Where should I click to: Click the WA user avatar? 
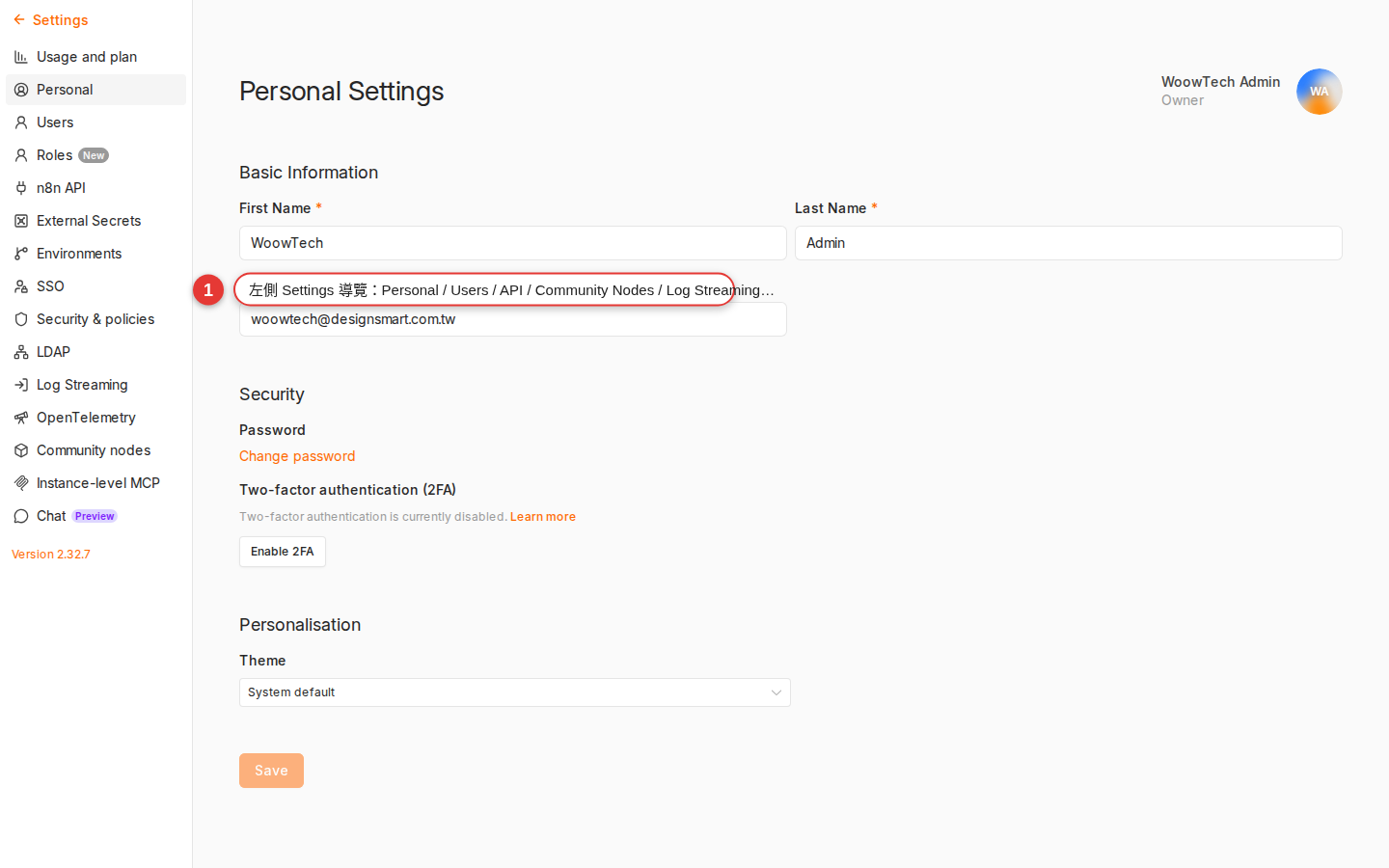pos(1319,92)
